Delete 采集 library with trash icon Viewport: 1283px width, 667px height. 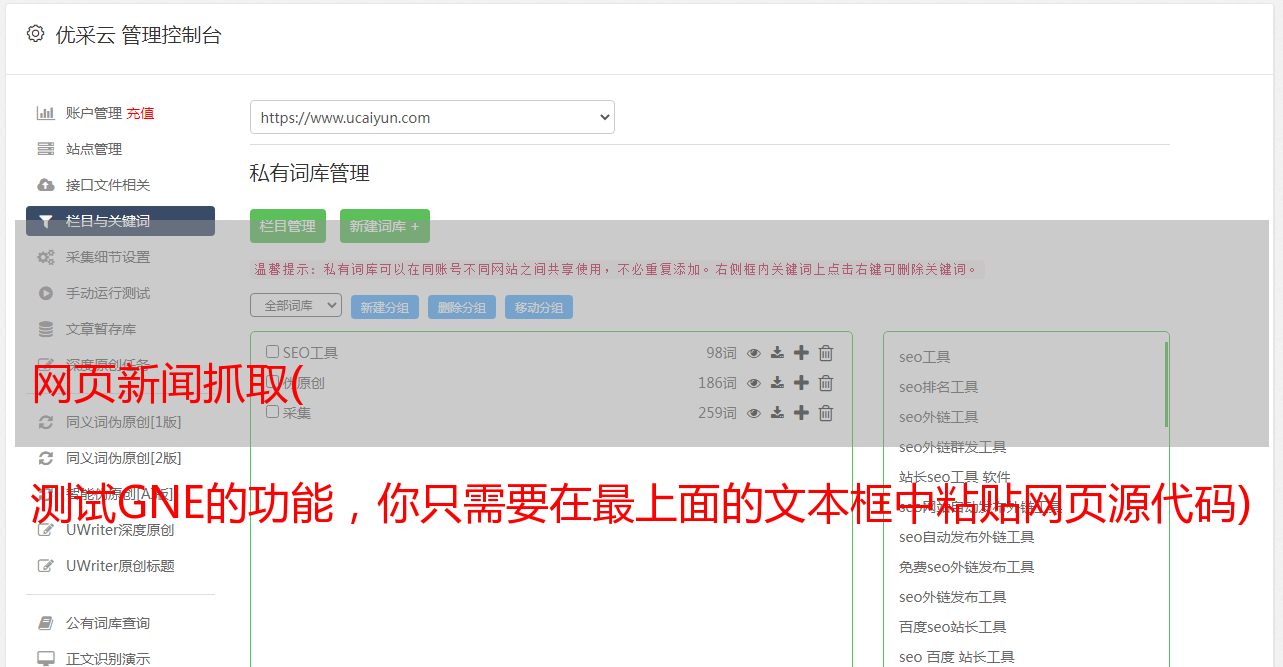(826, 413)
